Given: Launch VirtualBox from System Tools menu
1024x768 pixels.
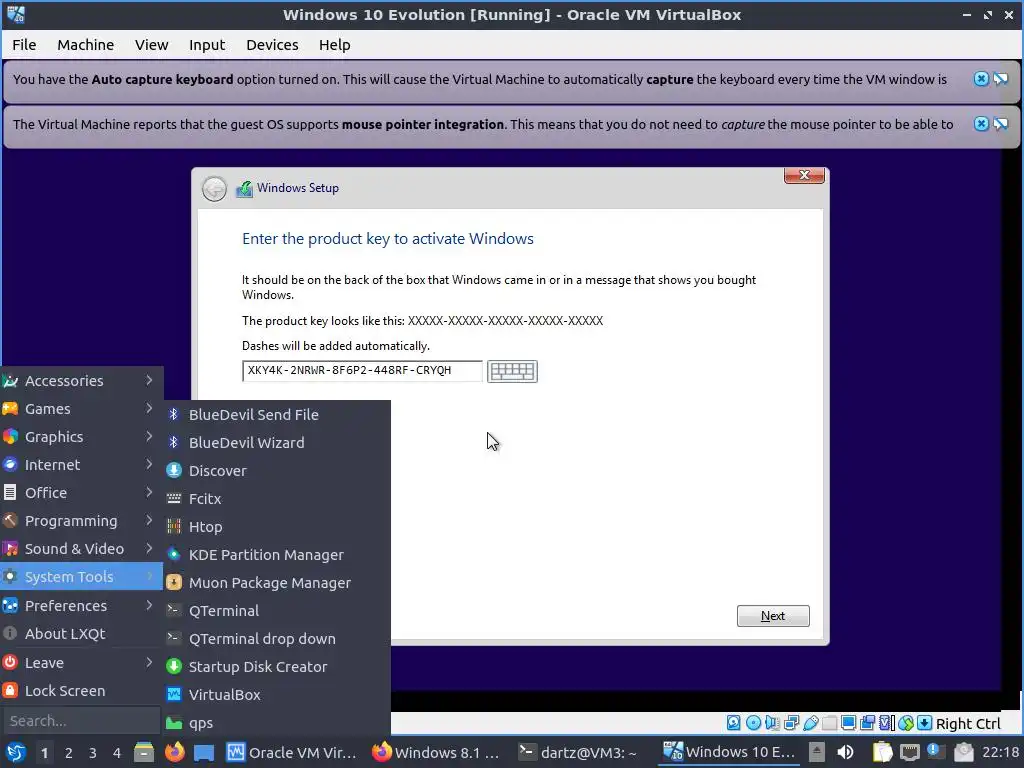Looking at the screenshot, I should (x=277, y=695).
